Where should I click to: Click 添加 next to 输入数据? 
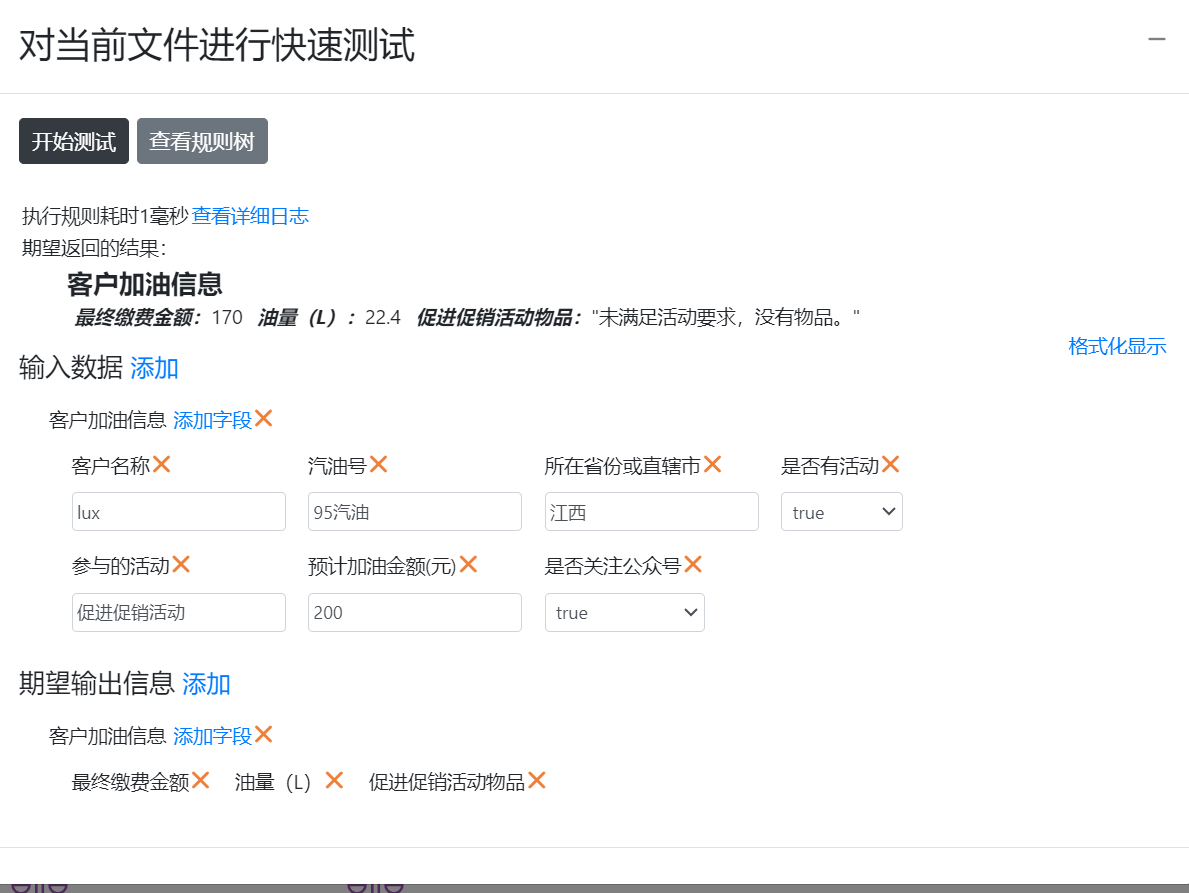154,368
